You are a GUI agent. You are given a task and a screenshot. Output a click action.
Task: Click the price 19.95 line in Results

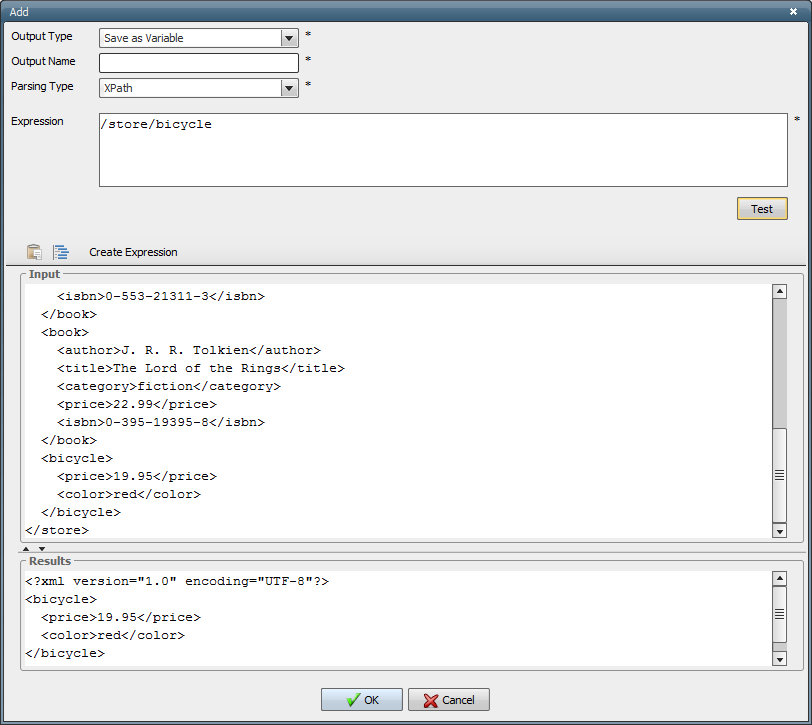pos(121,618)
